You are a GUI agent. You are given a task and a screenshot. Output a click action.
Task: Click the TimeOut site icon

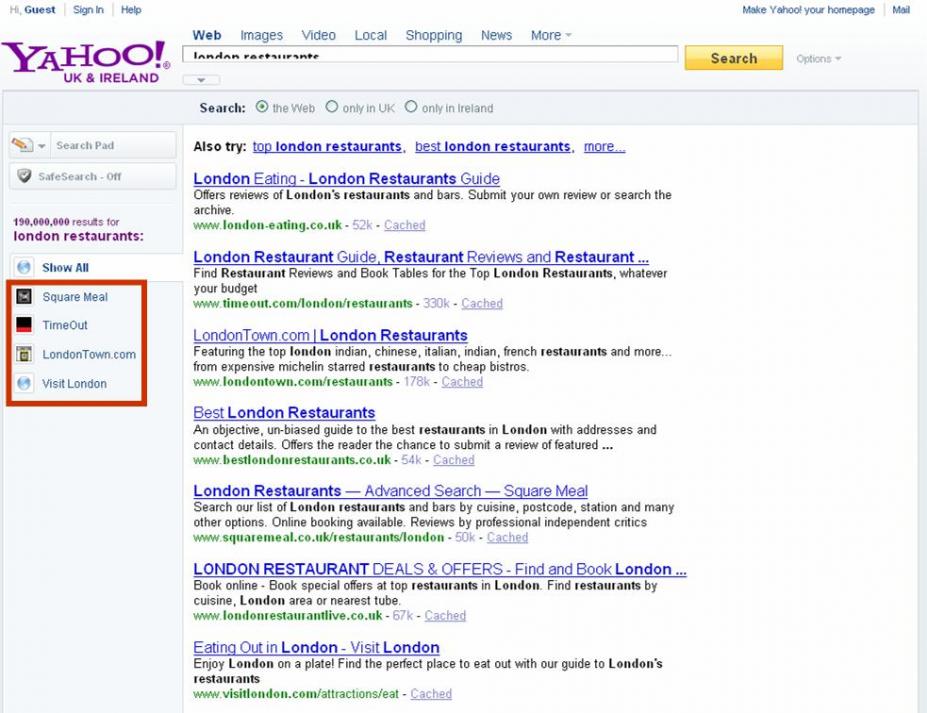point(24,325)
